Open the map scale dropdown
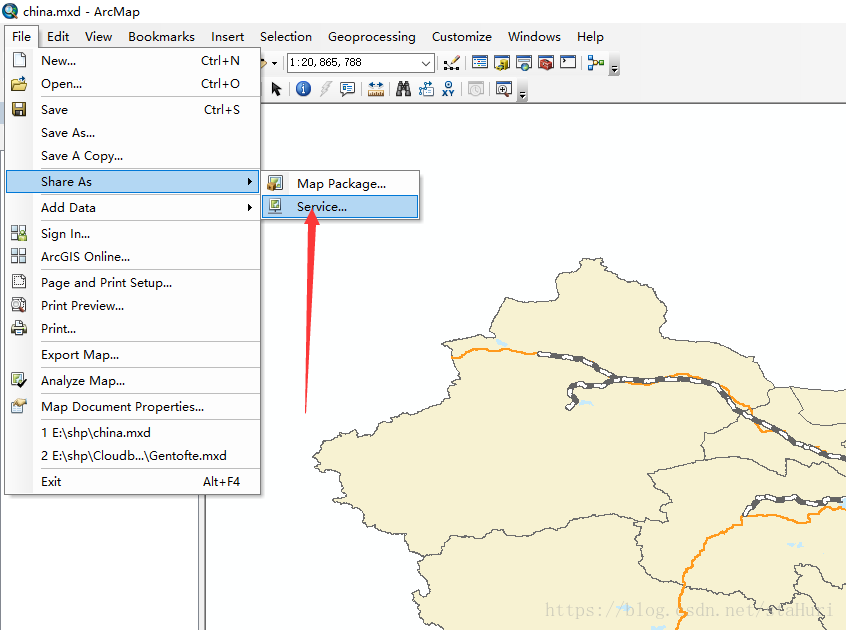Screen dimensions: 846x630 [x=426, y=63]
